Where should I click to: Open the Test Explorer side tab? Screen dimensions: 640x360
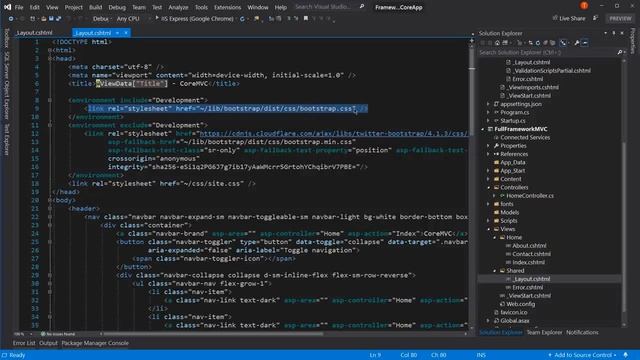coord(7,140)
